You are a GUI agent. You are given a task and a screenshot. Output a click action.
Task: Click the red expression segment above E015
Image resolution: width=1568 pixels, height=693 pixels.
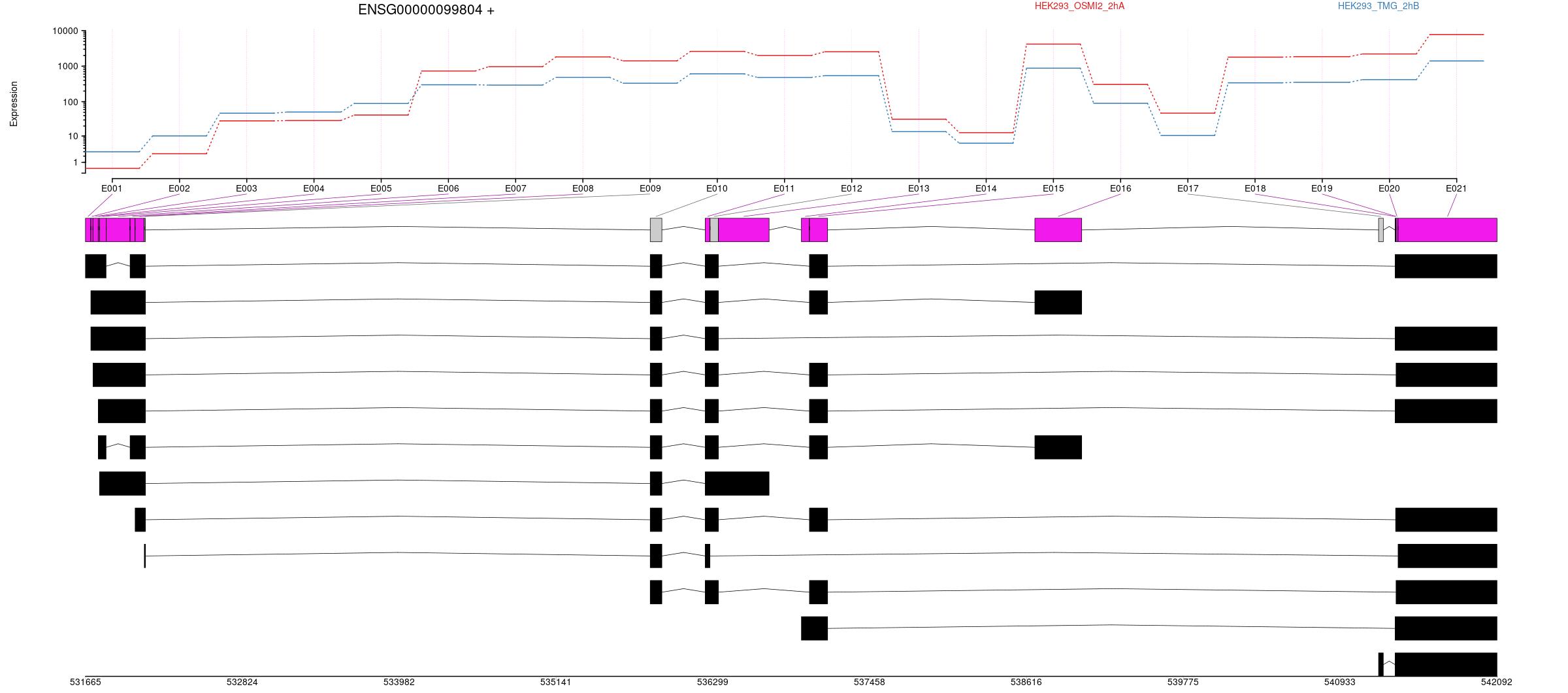(x=1053, y=44)
